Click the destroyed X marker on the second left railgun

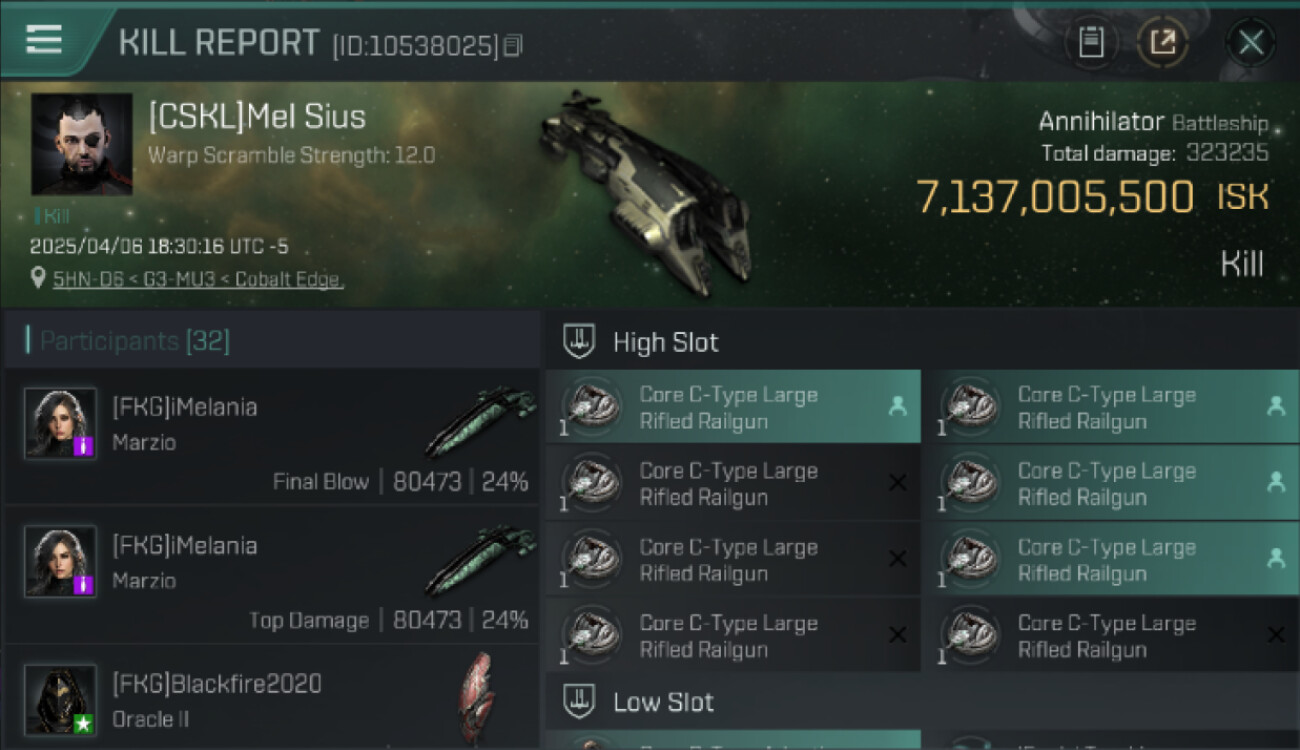coord(897,483)
